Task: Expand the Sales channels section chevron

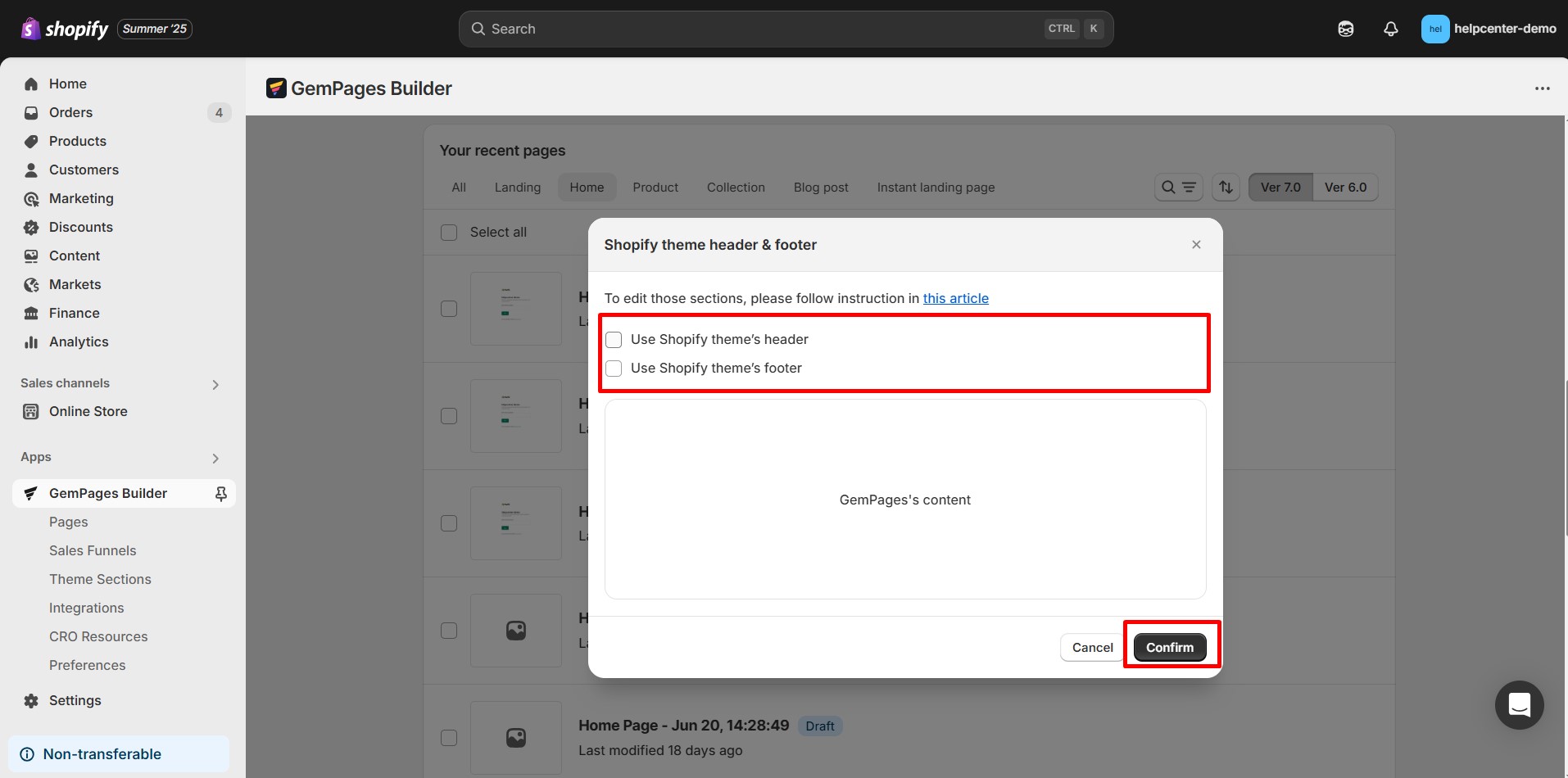Action: tap(215, 384)
